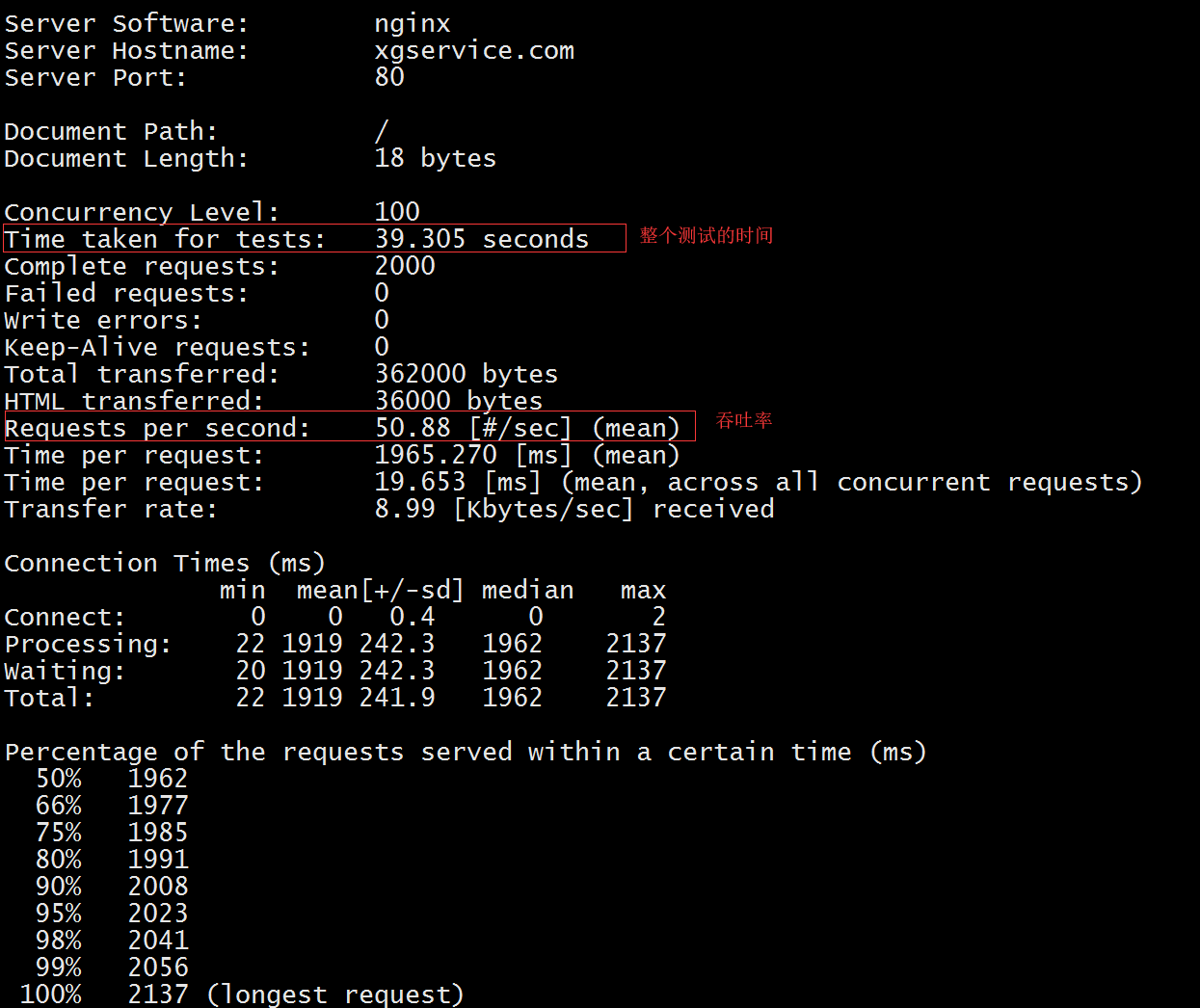Click the concurrency level value 100
Screen dimensions: 1200x1008
click(x=397, y=212)
